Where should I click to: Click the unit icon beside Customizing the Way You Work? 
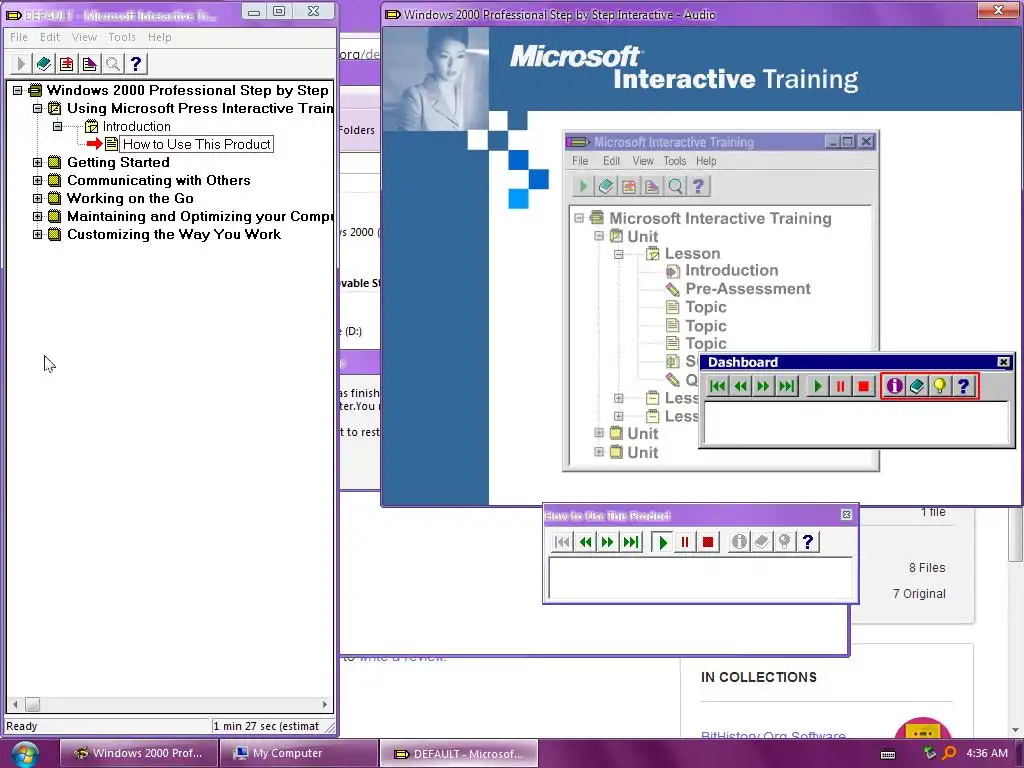click(55, 234)
